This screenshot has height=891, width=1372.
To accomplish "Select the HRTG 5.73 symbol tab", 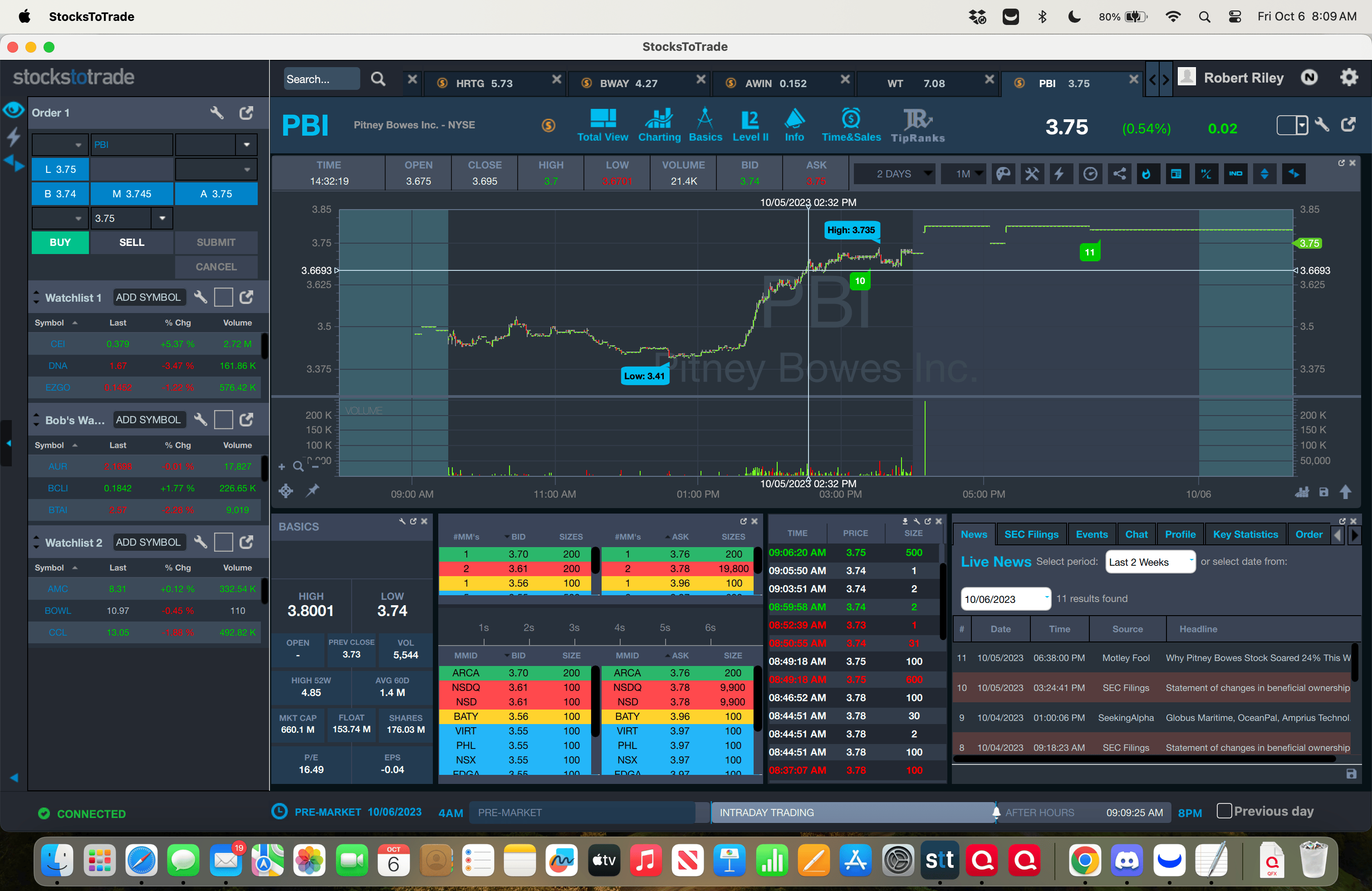I will tap(484, 83).
